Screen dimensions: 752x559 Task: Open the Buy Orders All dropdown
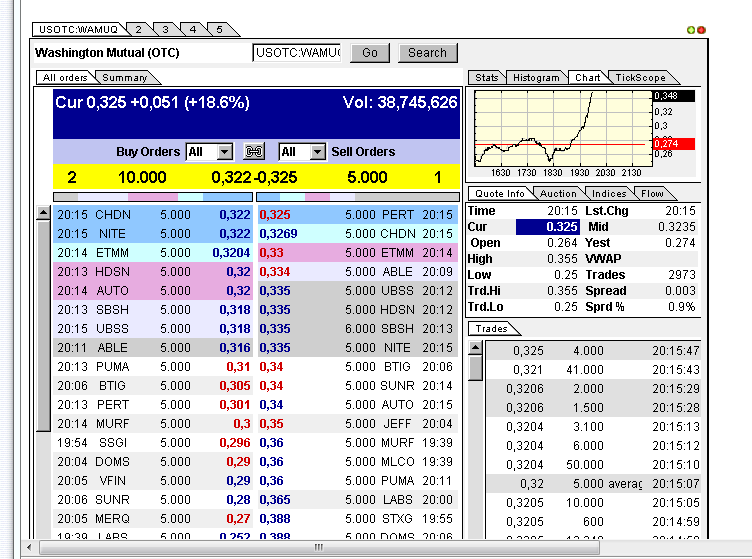[225, 152]
